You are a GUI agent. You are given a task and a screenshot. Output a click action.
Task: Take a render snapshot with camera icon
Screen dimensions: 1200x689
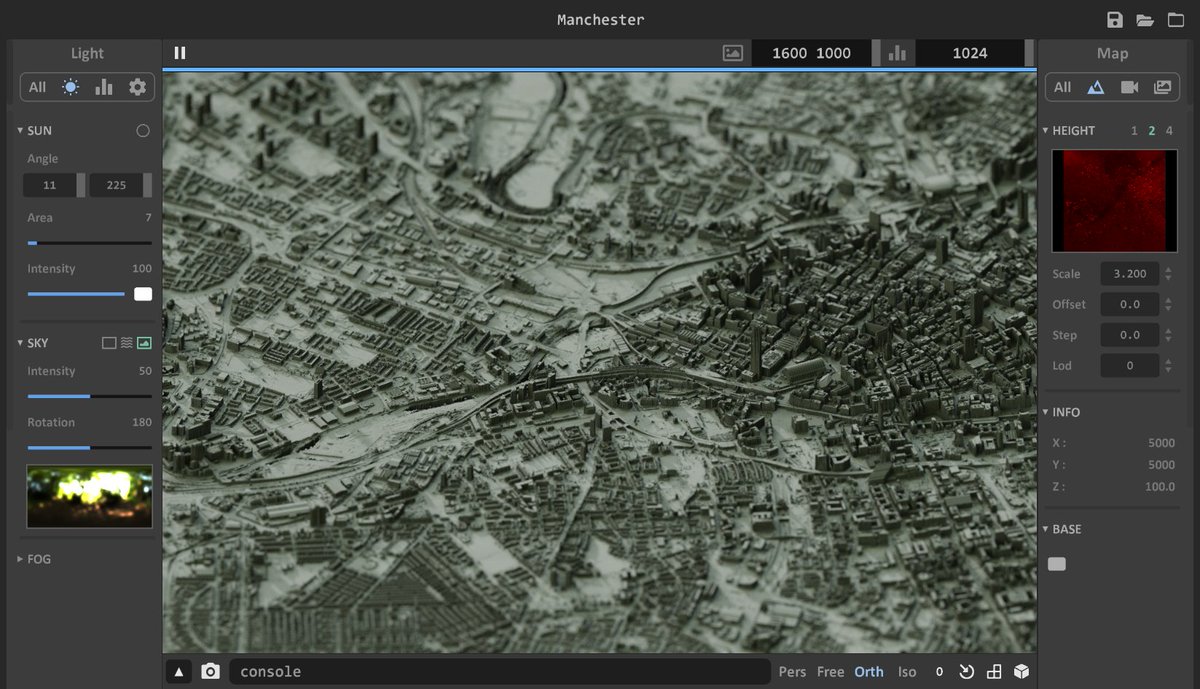pyautogui.click(x=210, y=671)
